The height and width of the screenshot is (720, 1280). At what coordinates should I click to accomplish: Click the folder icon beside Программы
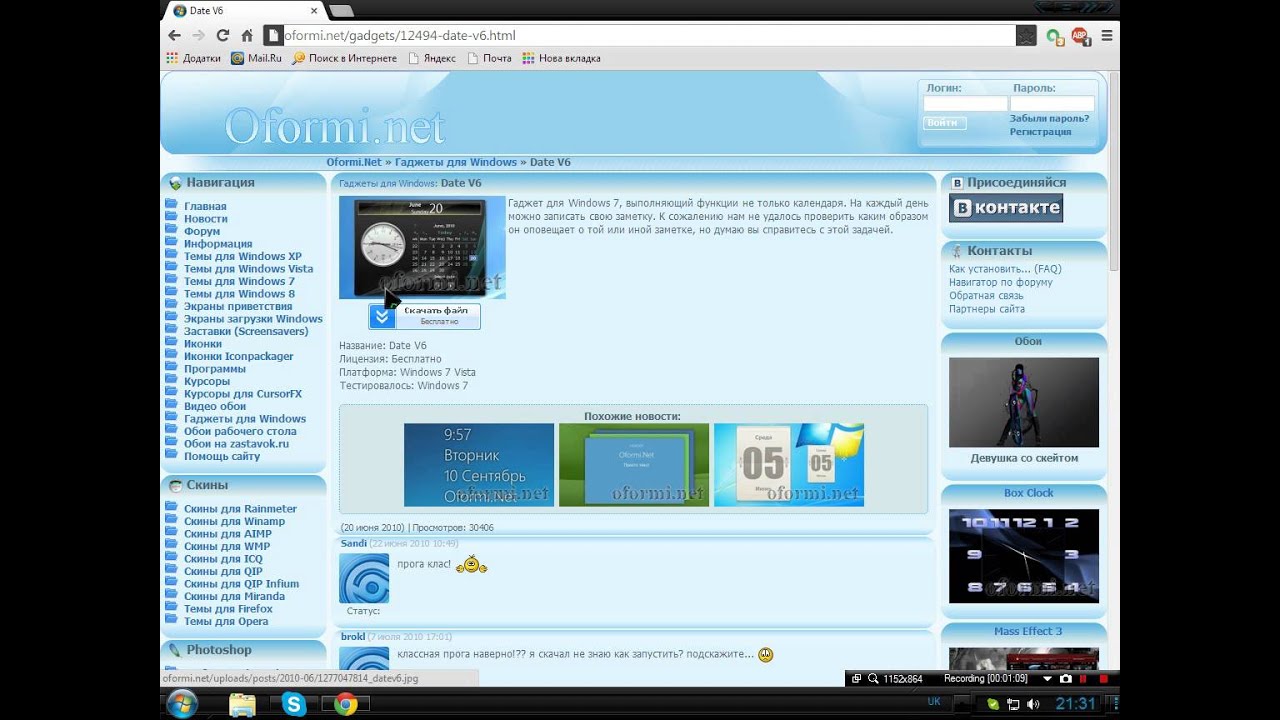pos(171,367)
